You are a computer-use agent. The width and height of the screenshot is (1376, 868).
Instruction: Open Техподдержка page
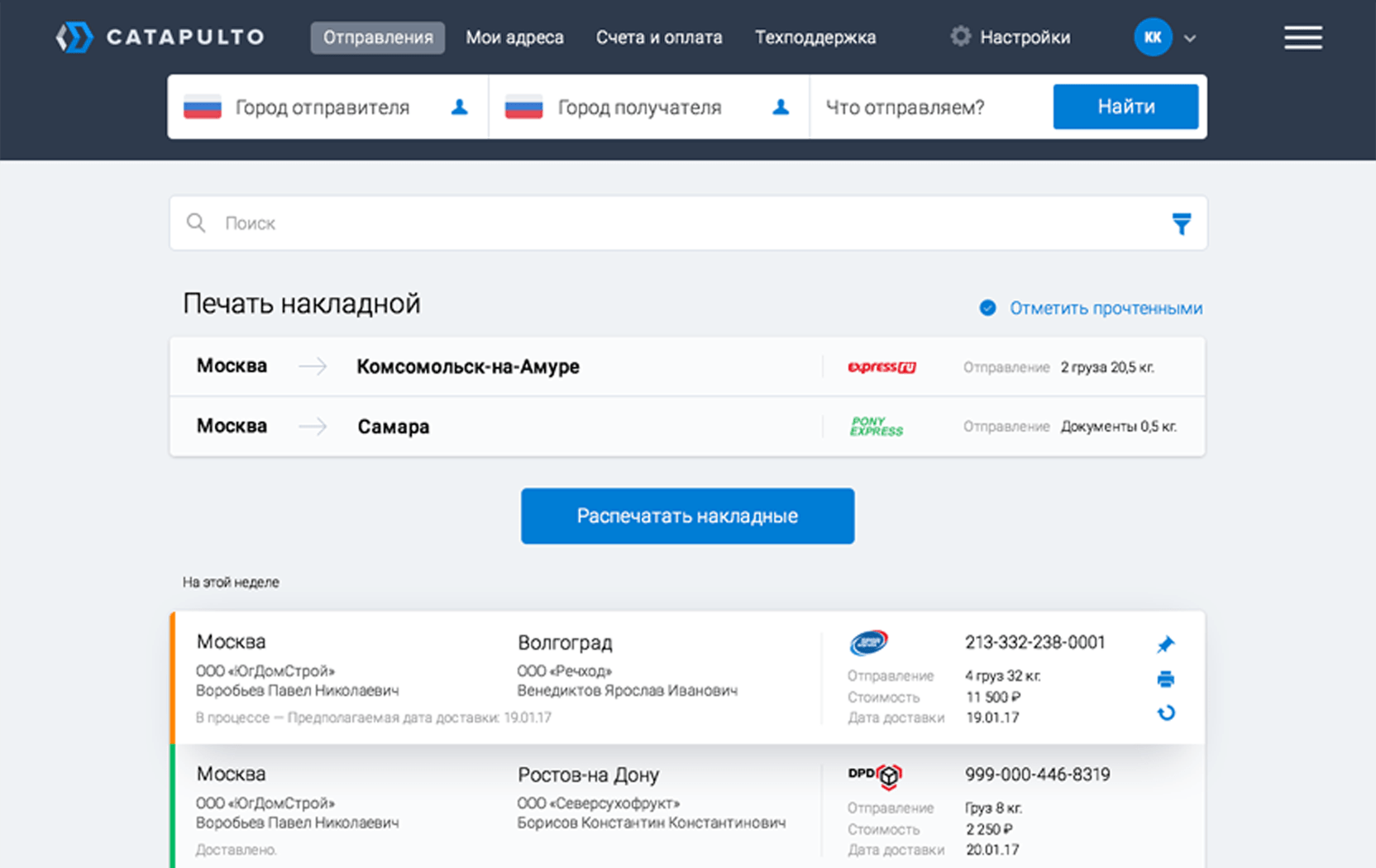815,37
